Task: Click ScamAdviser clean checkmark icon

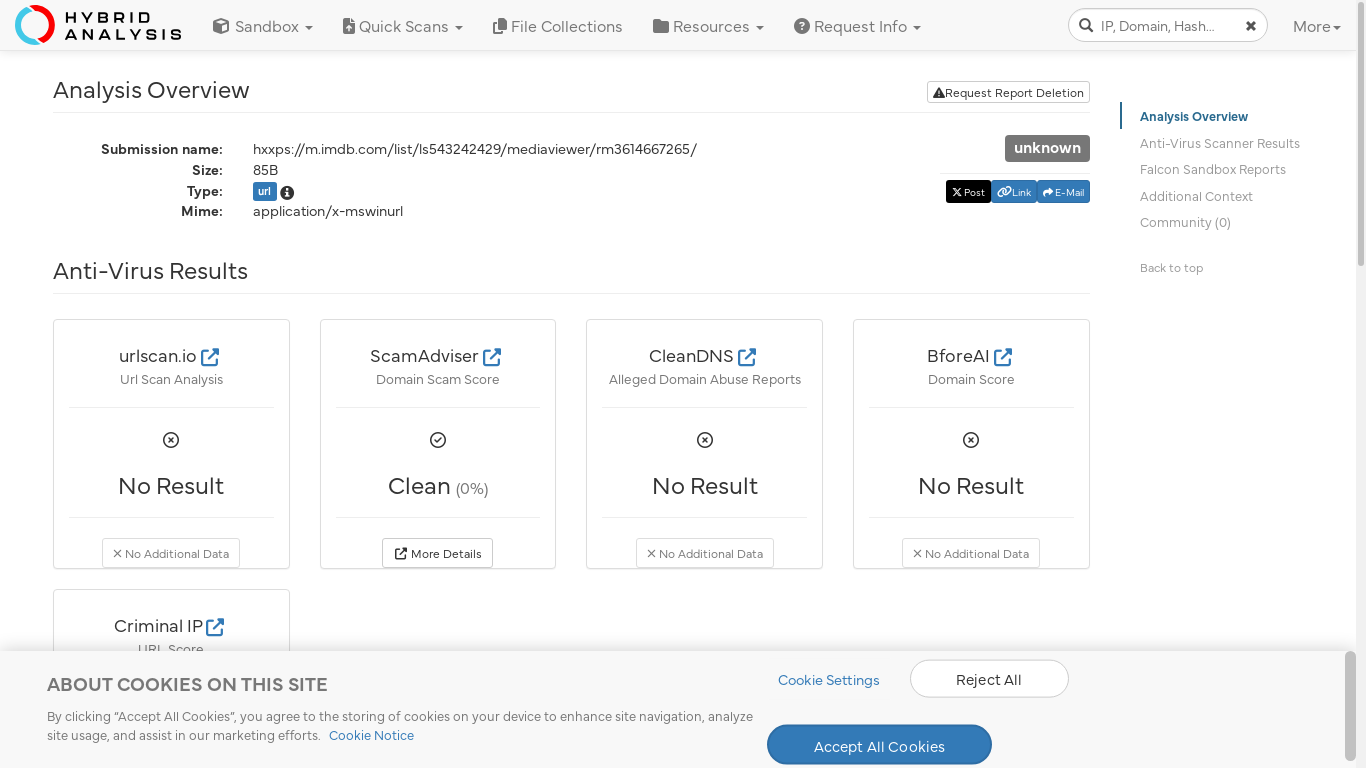Action: [x=438, y=440]
